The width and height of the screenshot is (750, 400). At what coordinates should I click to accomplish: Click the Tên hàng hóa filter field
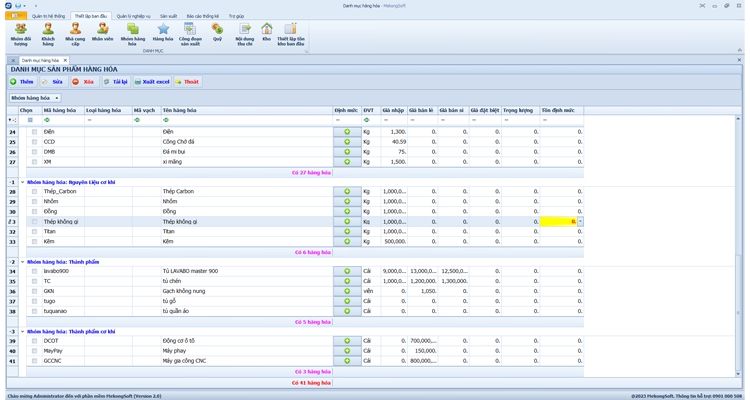tap(245, 120)
